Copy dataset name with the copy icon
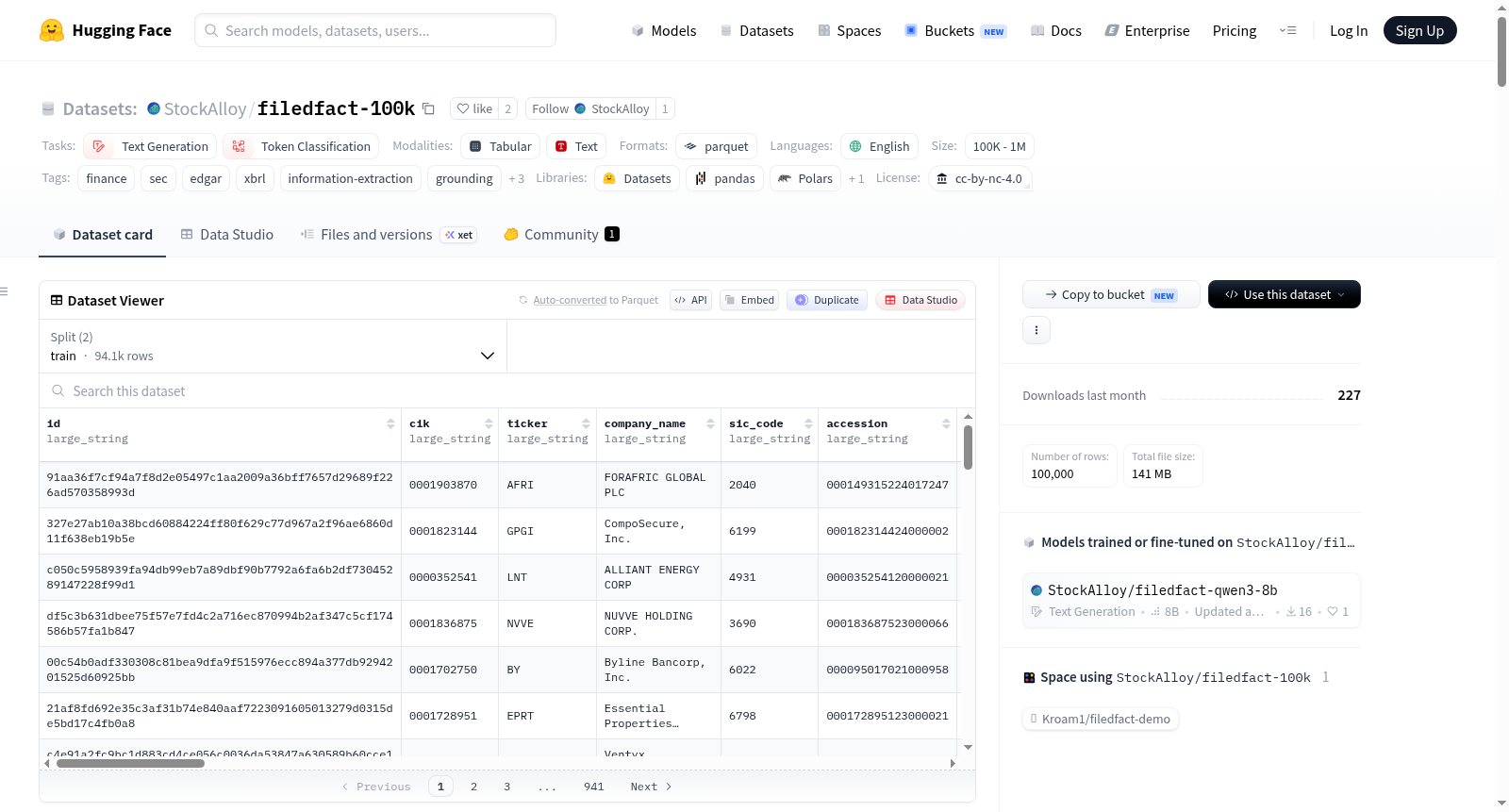 click(x=428, y=108)
